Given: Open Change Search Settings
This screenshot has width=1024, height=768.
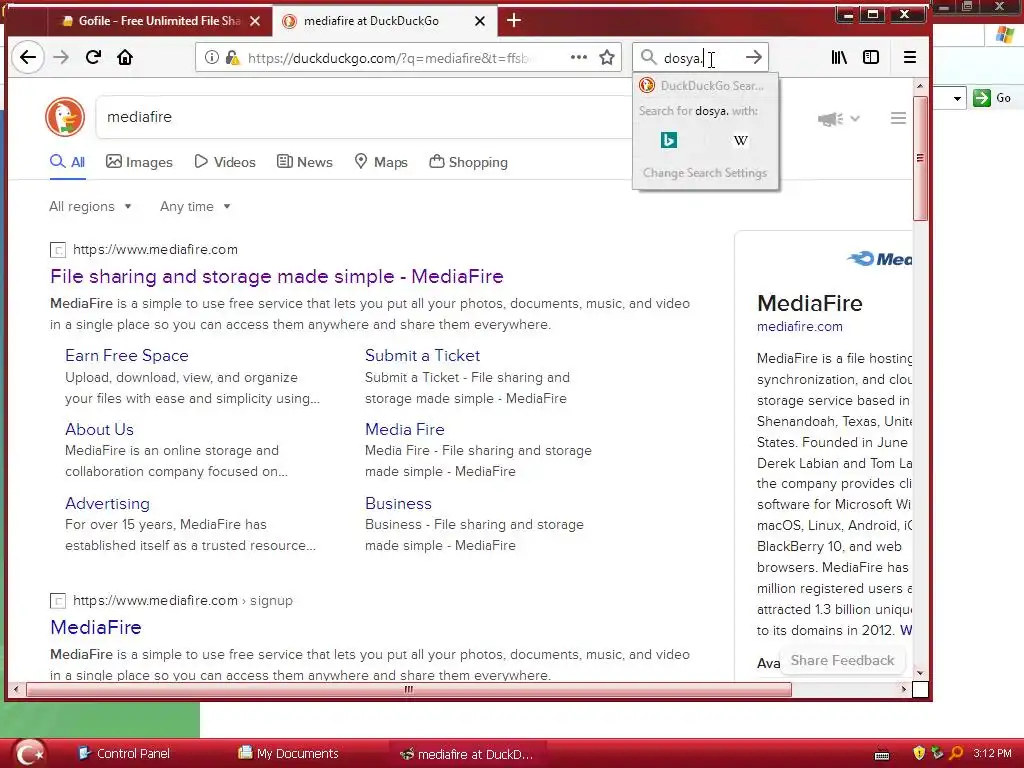Looking at the screenshot, I should pos(705,173).
